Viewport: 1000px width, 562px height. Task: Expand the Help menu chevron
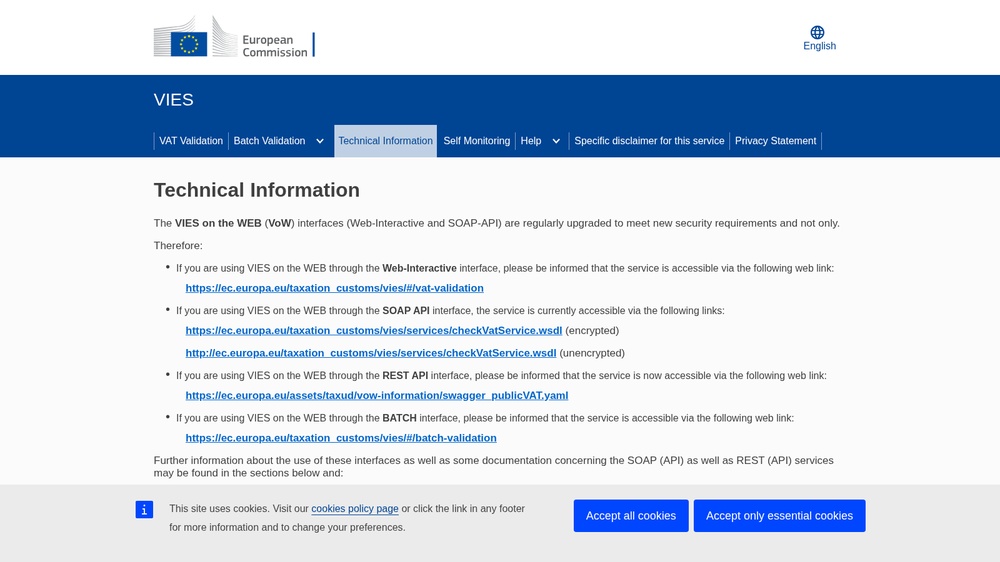(x=555, y=141)
